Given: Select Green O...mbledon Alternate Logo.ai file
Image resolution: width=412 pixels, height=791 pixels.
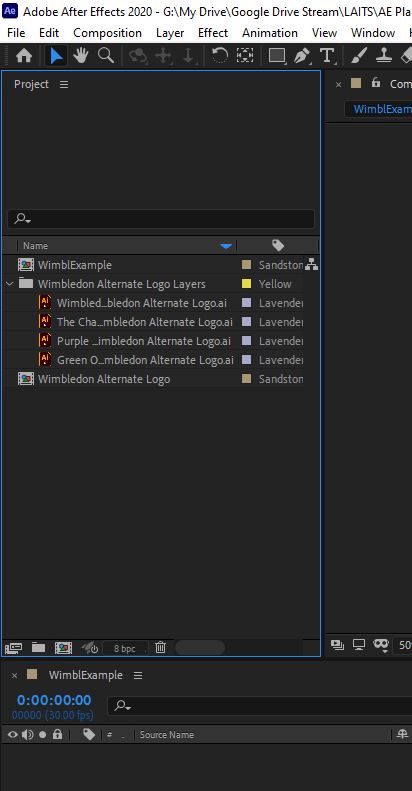Looking at the screenshot, I should point(145,360).
